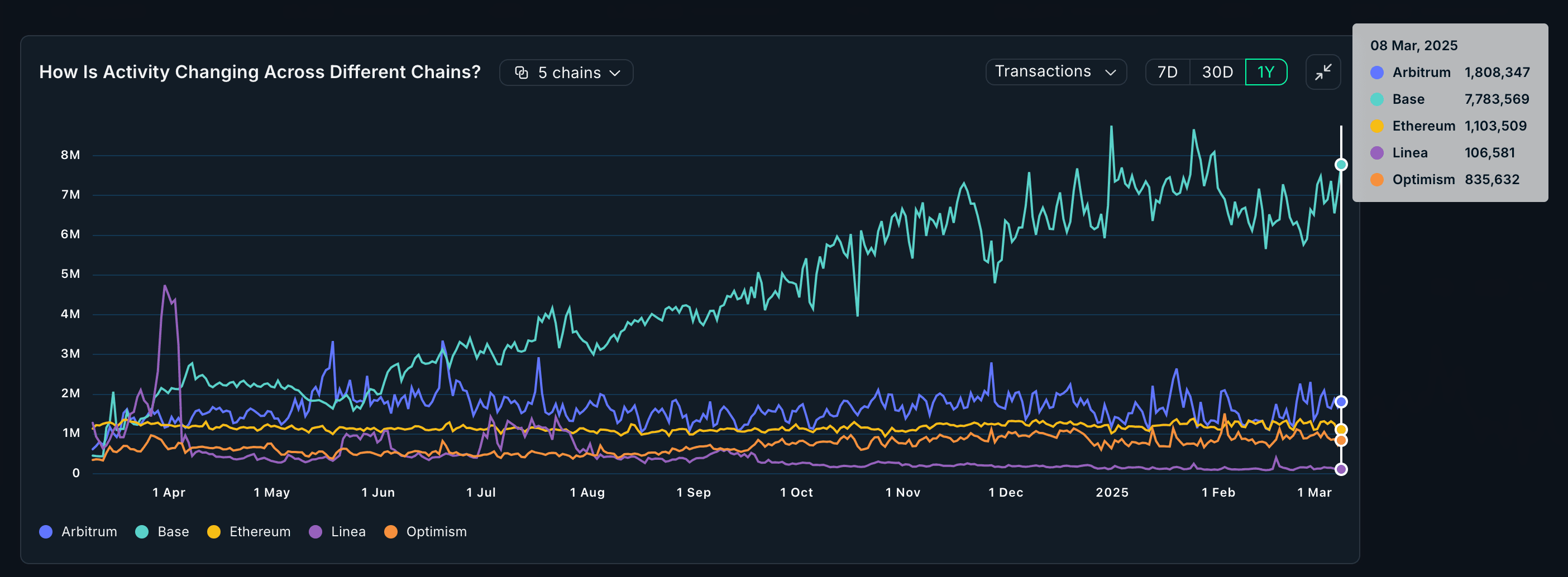1568x577 pixels.
Task: Toggle Ethereum series via legend label
Action: click(259, 531)
